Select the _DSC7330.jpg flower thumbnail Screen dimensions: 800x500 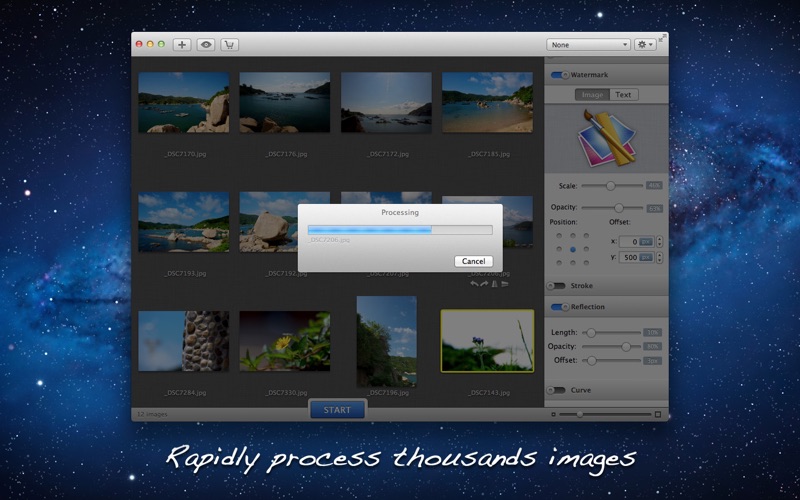pyautogui.click(x=285, y=341)
